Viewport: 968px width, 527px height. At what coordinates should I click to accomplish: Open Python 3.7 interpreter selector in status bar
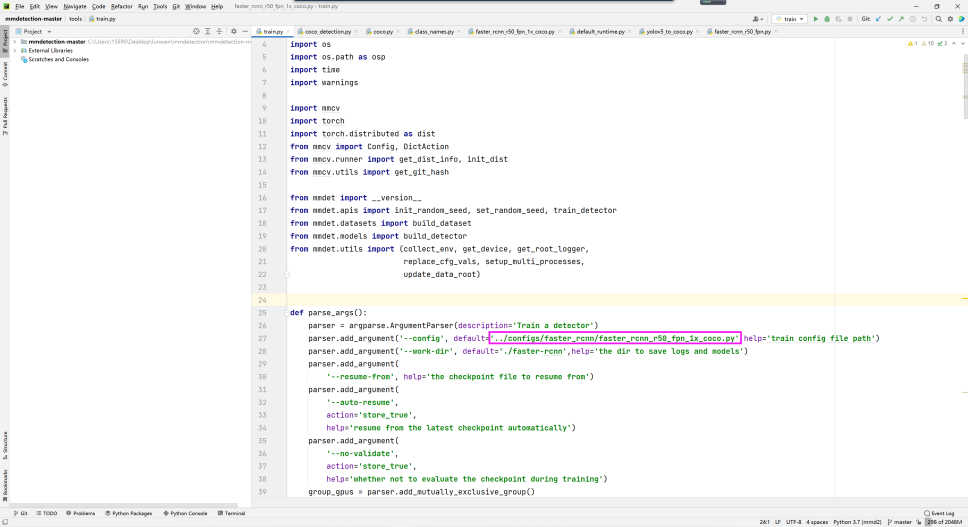[x=857, y=522]
